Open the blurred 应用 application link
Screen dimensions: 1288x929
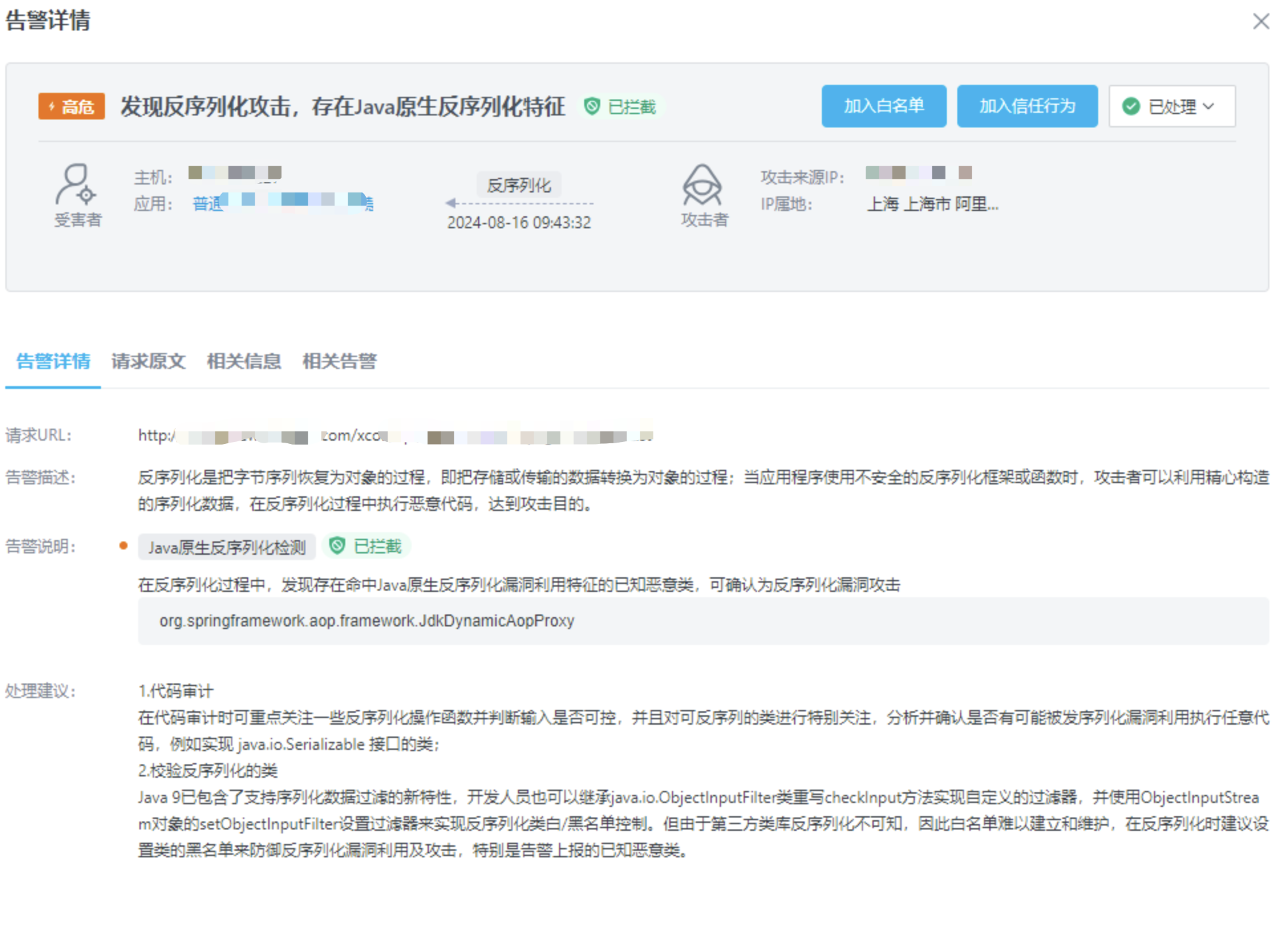pyautogui.click(x=283, y=202)
